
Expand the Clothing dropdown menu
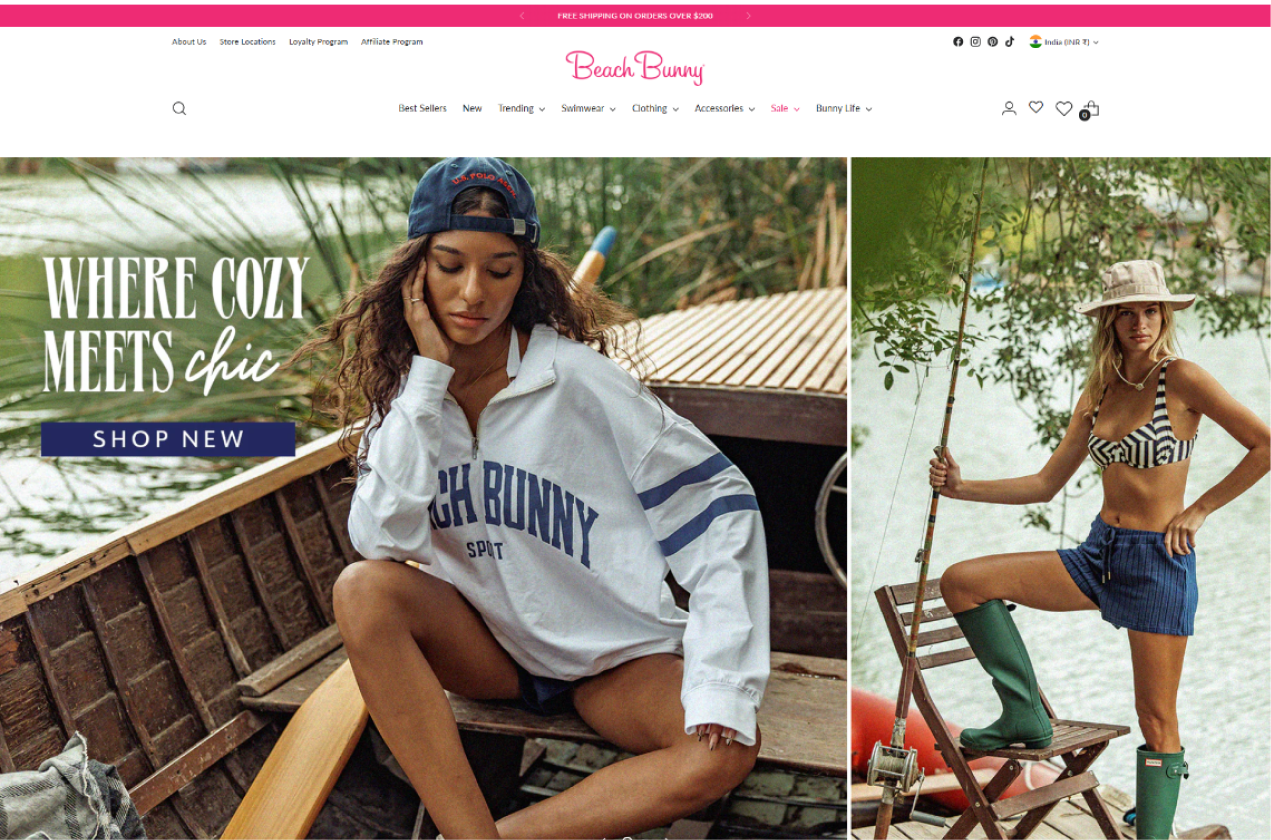(x=655, y=108)
